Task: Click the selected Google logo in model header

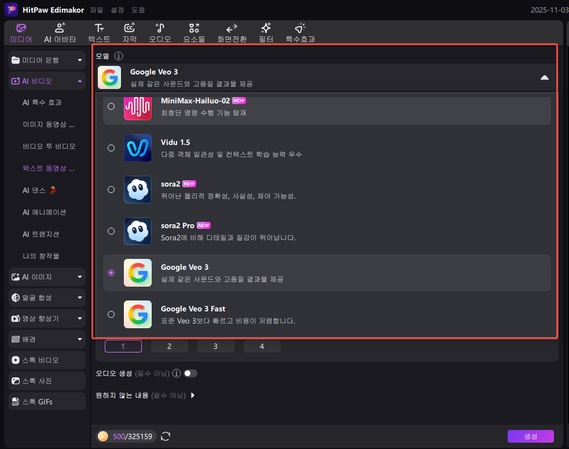Action: pyautogui.click(x=110, y=78)
